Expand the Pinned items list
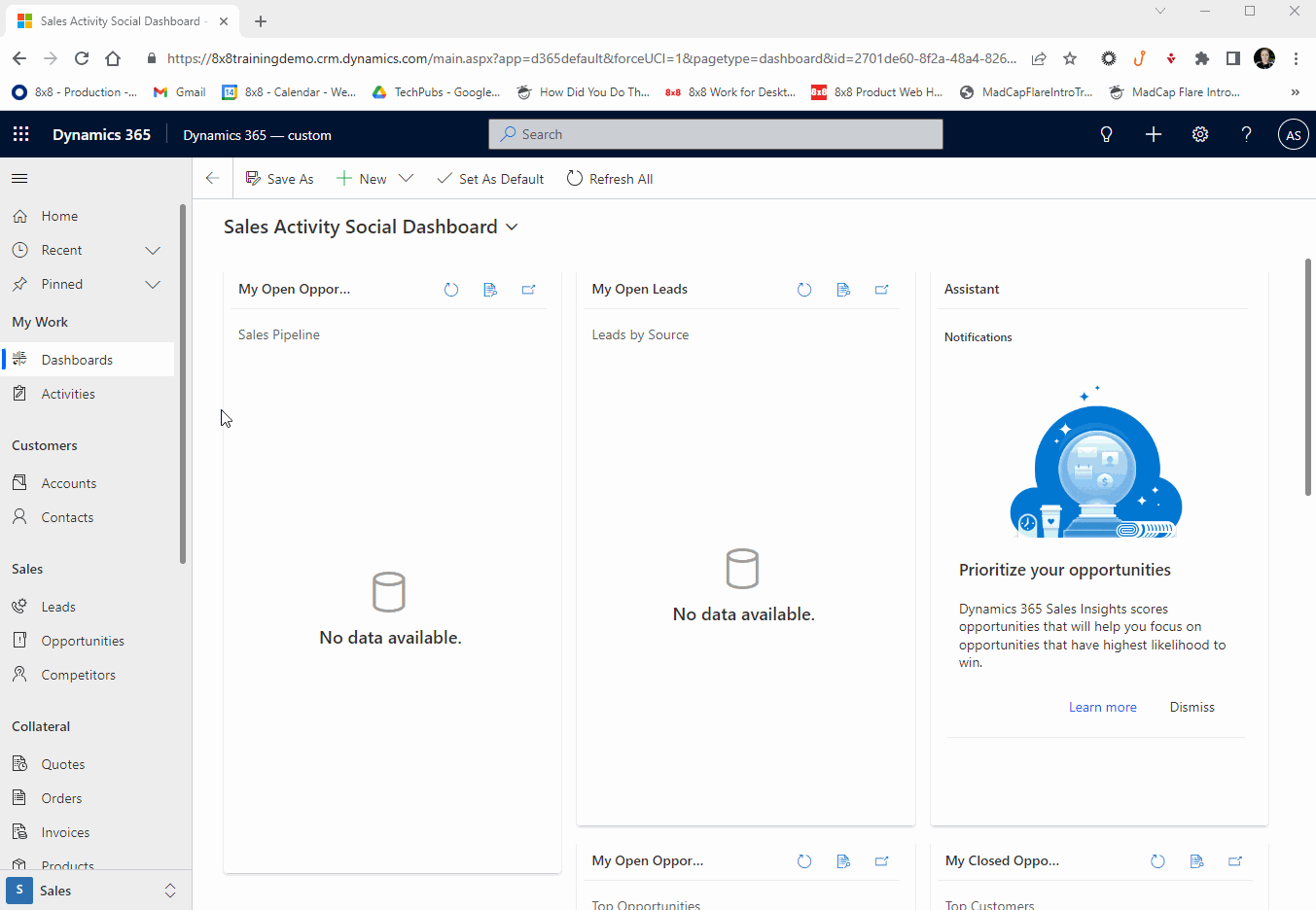1316x910 pixels. [x=153, y=284]
